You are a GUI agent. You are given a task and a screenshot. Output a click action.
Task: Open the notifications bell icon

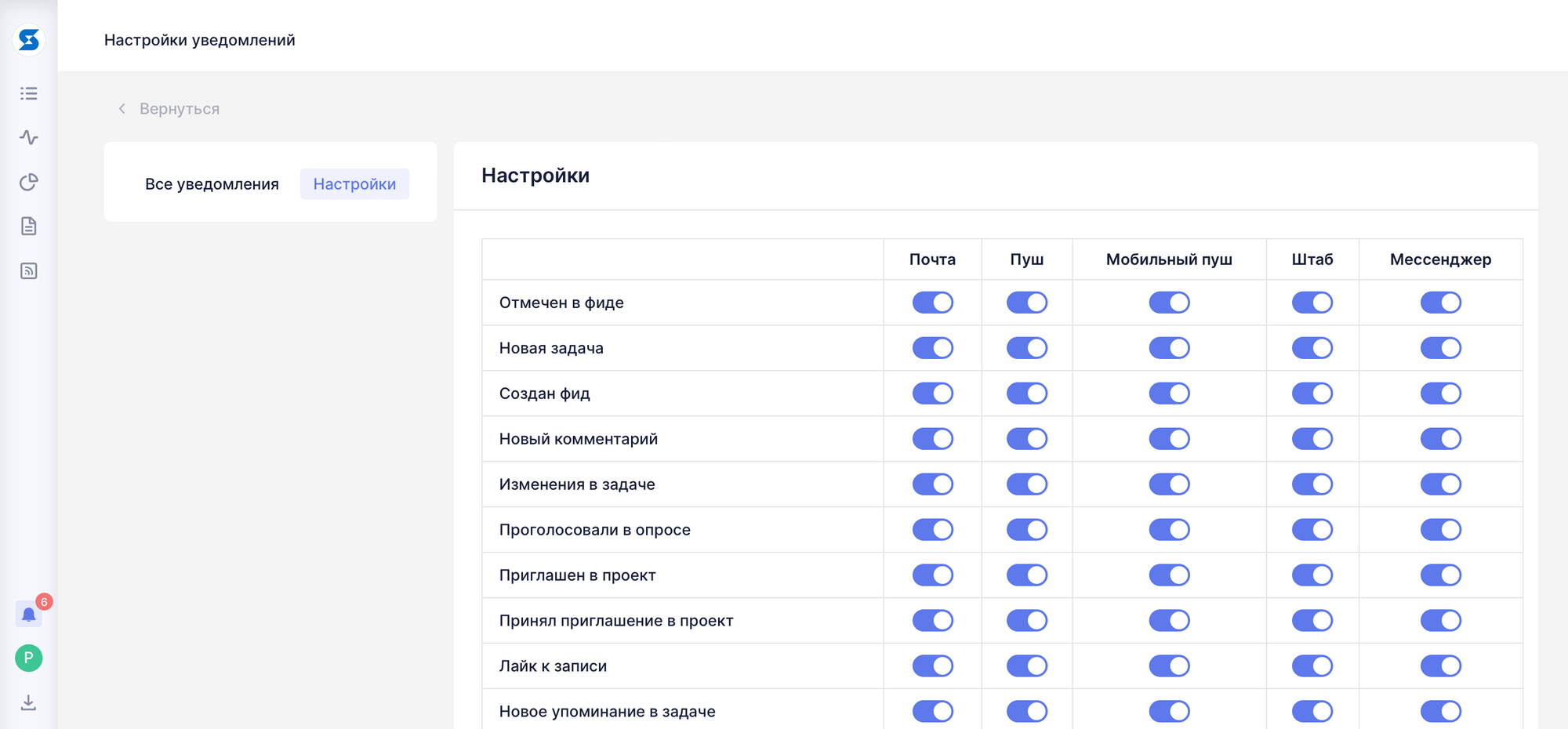coord(29,614)
